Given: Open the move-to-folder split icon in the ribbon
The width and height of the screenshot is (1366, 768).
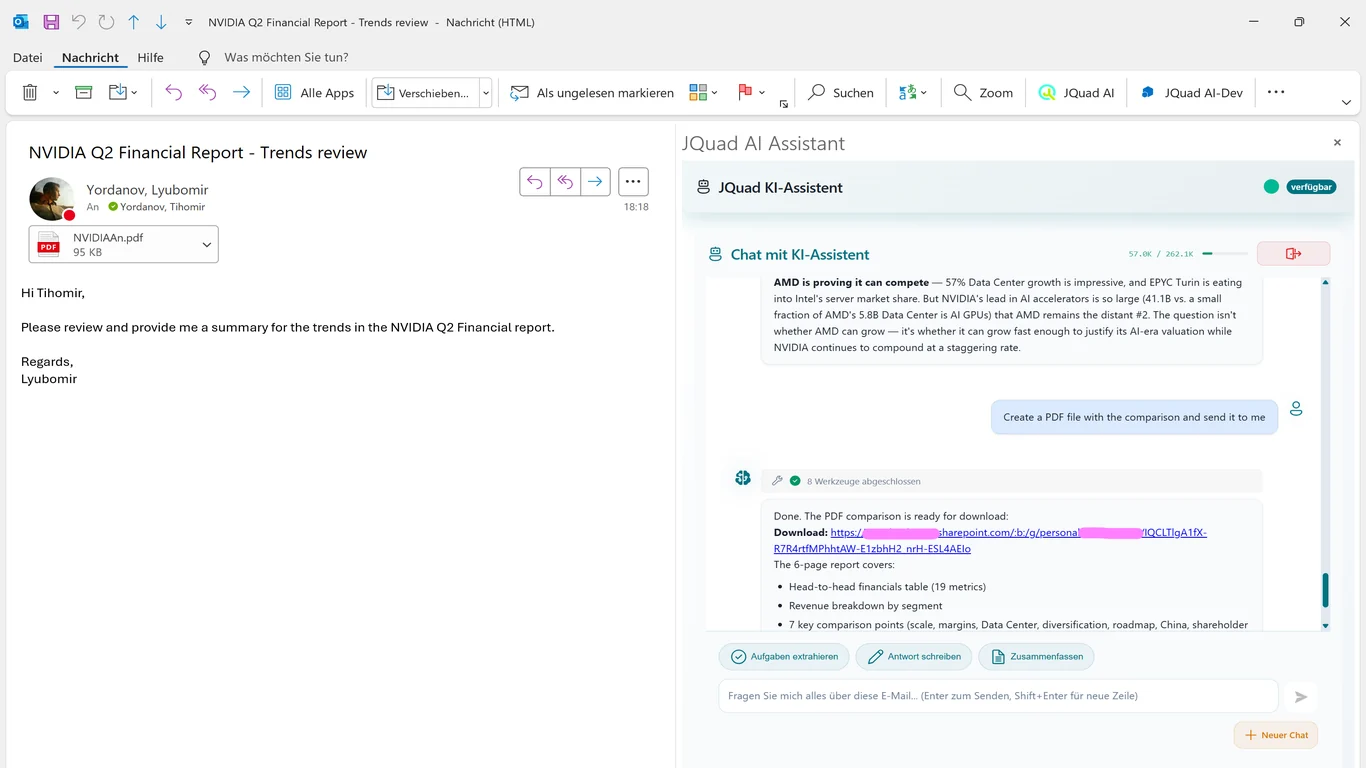Looking at the screenshot, I should [123, 92].
